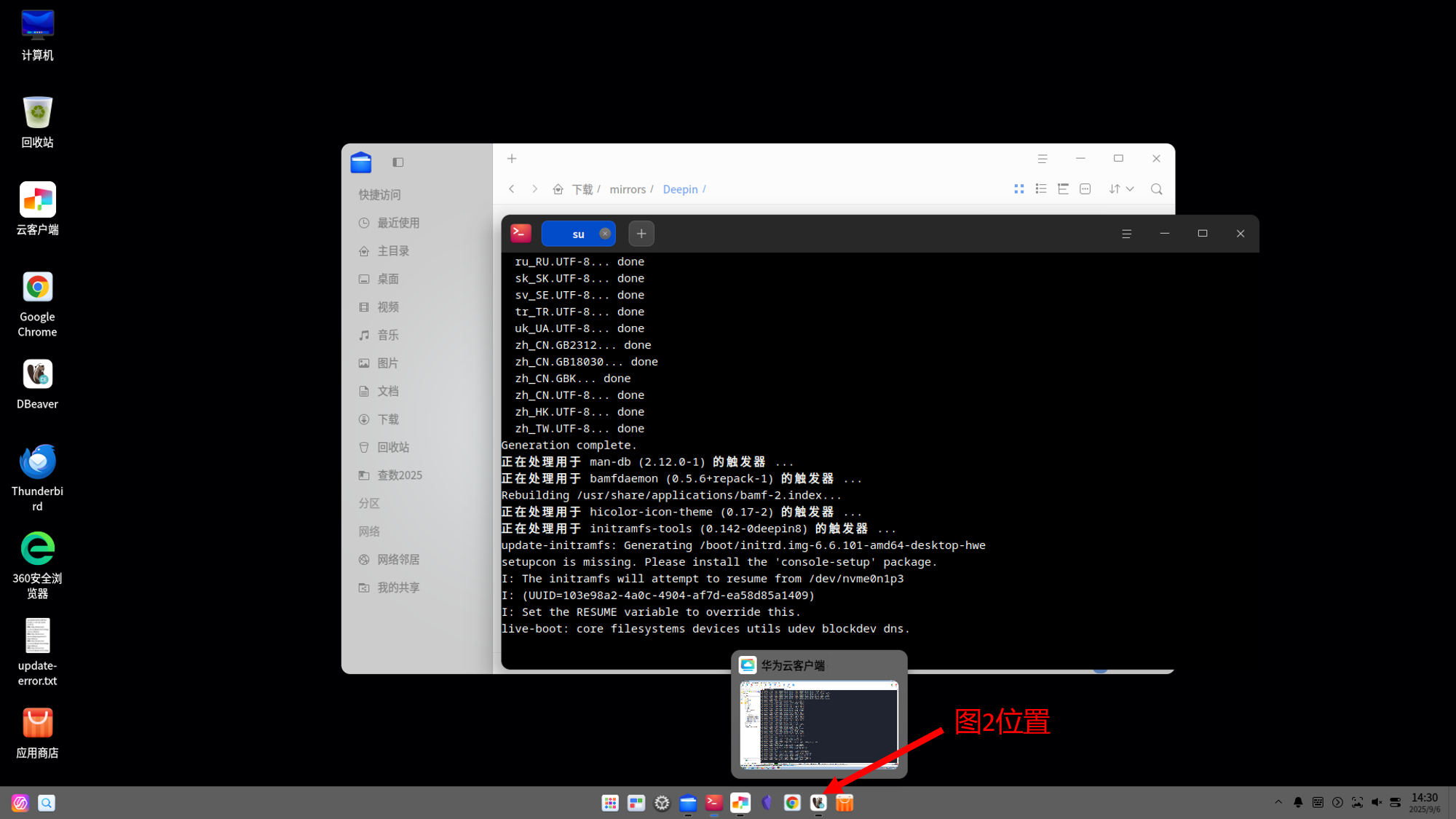Open the launcher app grid in the dock
The width and height of the screenshot is (1456, 819).
coord(610,802)
